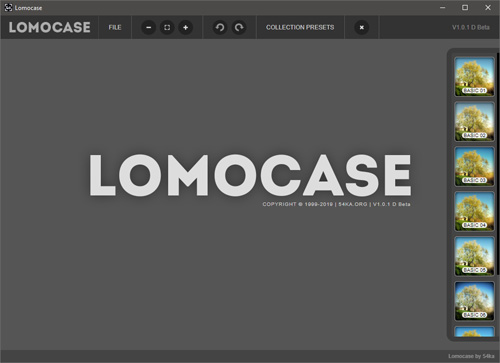500x363 pixels.
Task: Open COLLECTION PRESETS menu
Action: pos(300,27)
